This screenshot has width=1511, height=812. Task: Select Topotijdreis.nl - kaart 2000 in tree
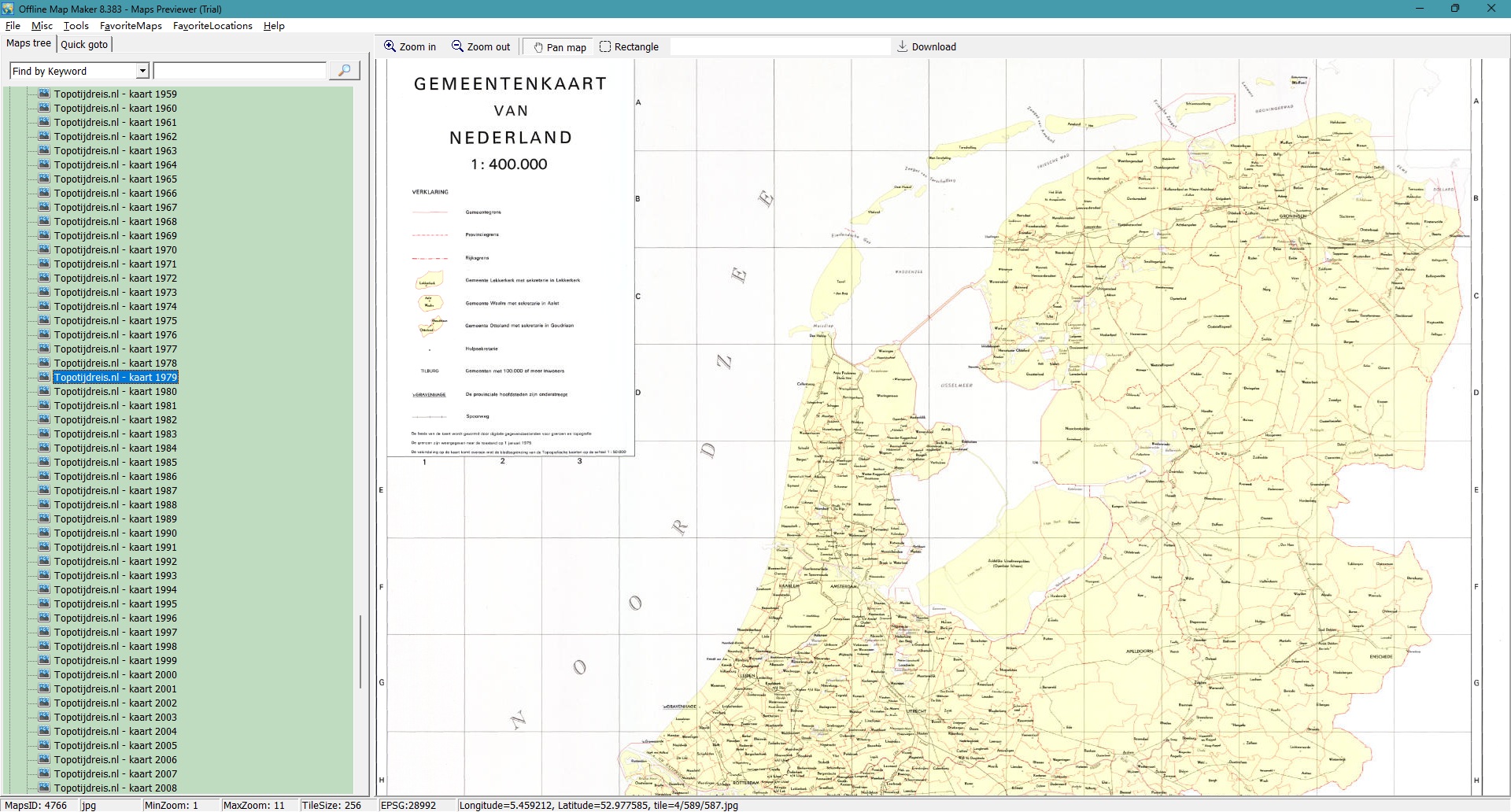[115, 674]
